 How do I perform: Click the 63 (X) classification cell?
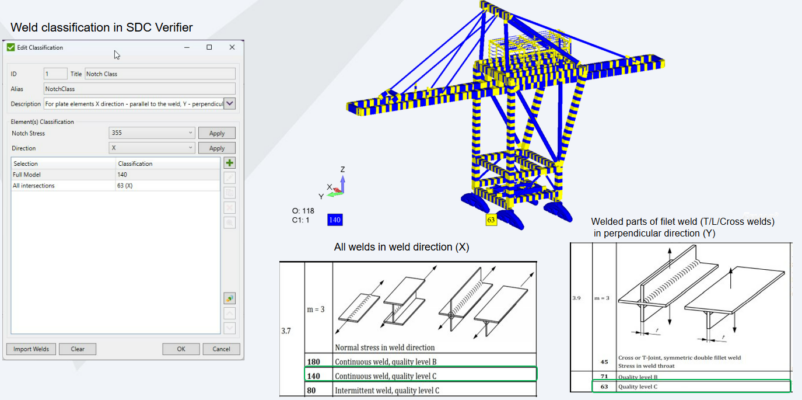pyautogui.click(x=168, y=186)
